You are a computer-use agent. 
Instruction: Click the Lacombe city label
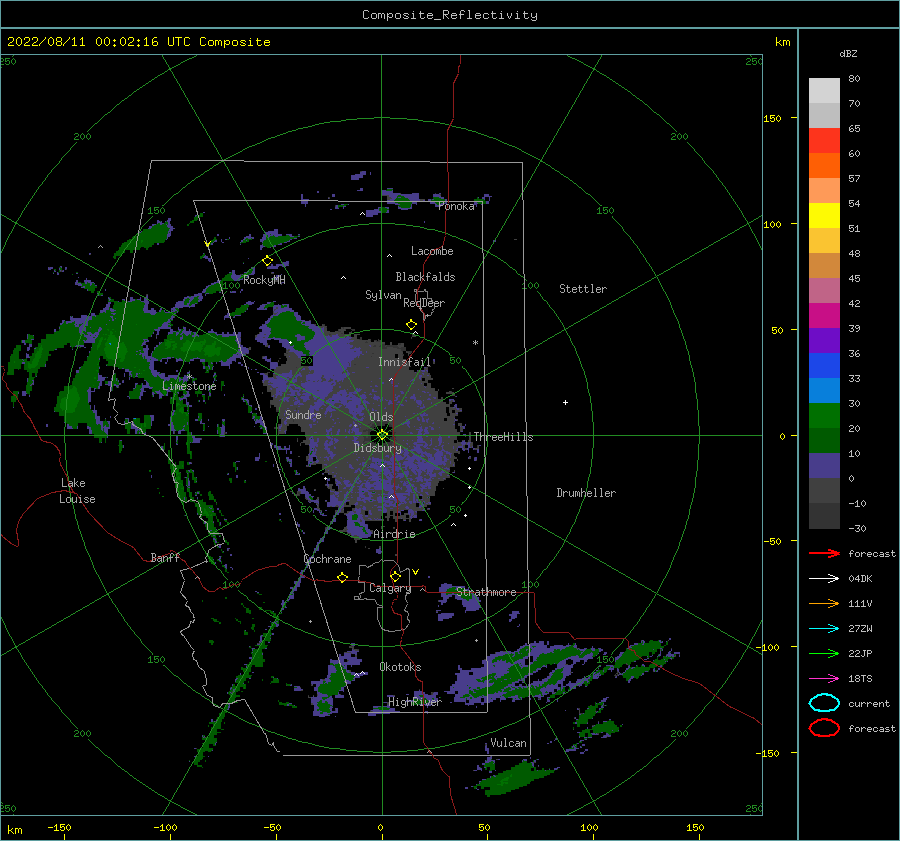click(x=432, y=251)
